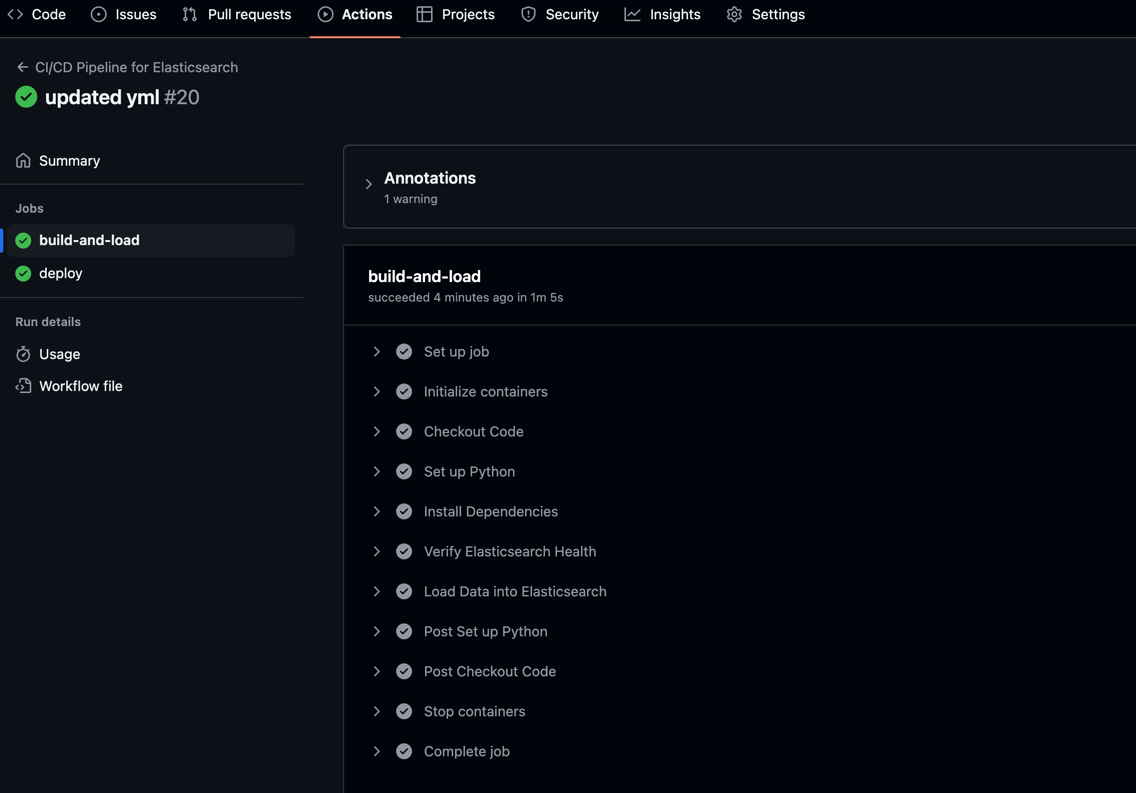
Task: Click check icon for Load Data into Elasticsearch
Action: click(404, 592)
